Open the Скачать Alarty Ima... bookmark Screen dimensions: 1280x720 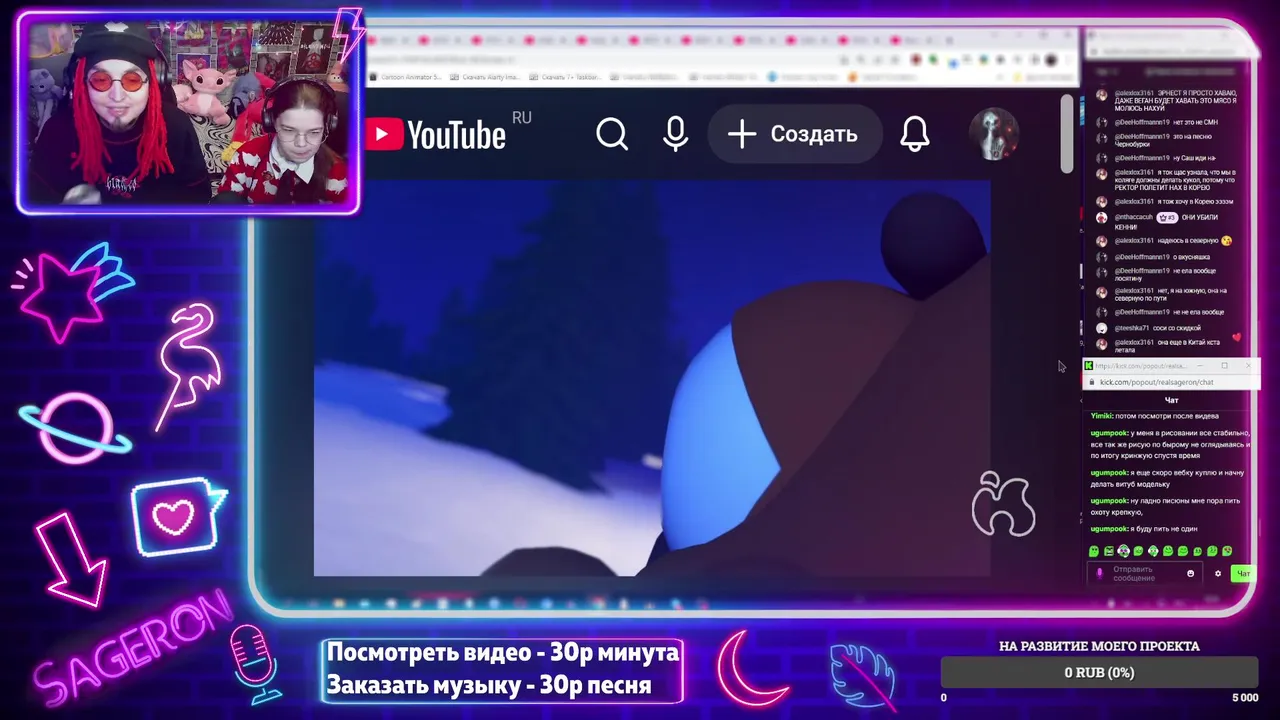click(x=486, y=77)
